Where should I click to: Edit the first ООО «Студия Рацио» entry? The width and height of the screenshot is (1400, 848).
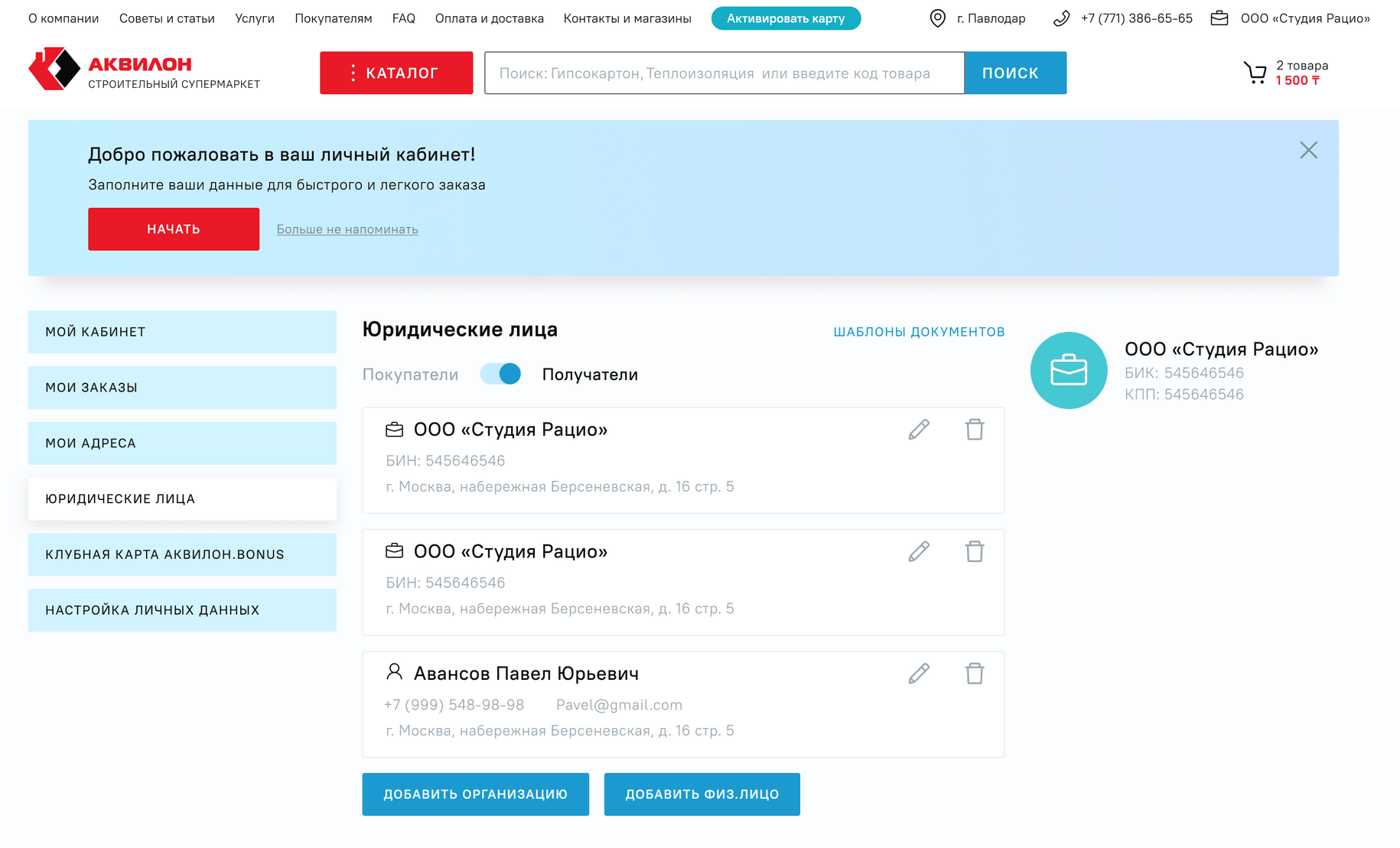[x=919, y=430]
